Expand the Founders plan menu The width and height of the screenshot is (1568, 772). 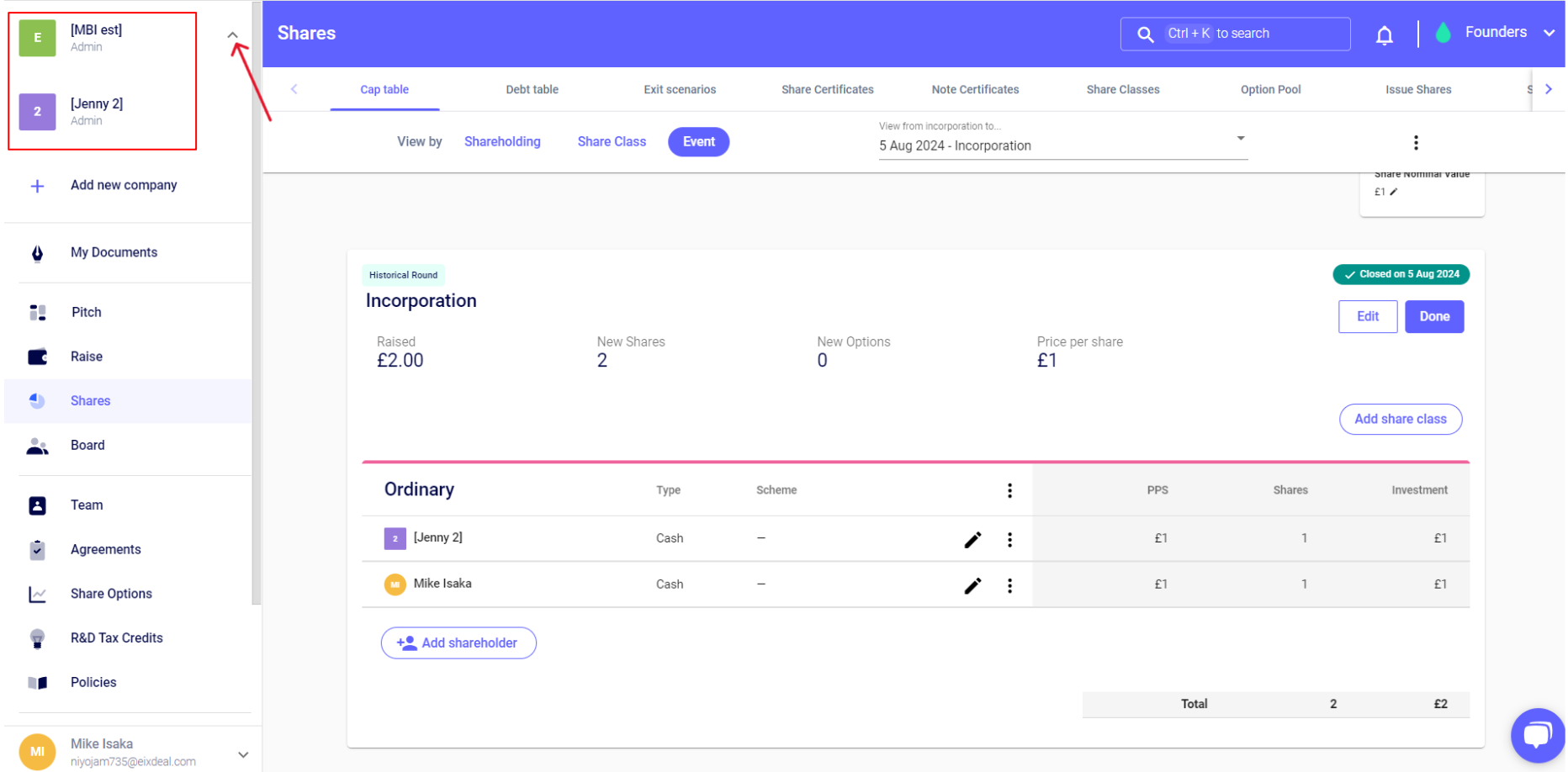pos(1548,33)
